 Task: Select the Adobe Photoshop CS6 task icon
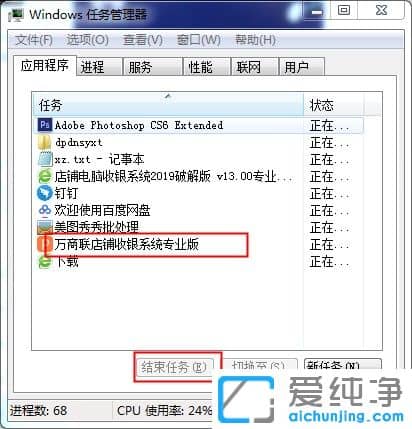[45, 125]
